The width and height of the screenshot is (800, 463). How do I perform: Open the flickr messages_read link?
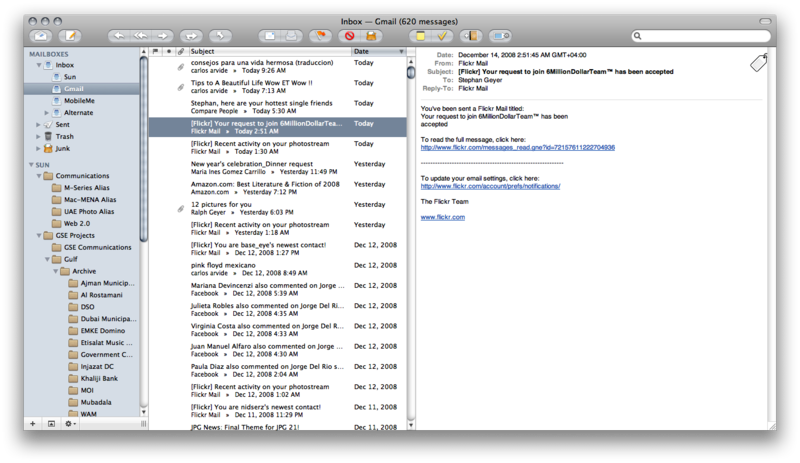(517, 148)
